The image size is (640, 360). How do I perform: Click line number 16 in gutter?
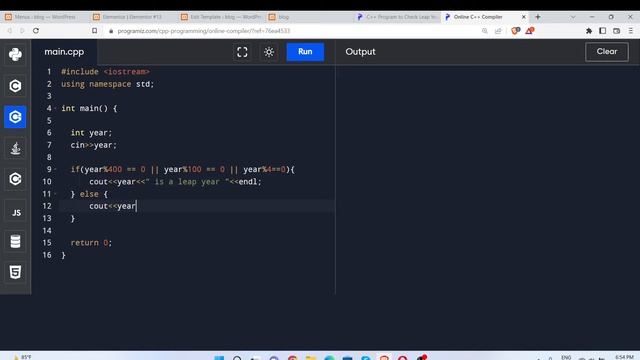(x=47, y=255)
